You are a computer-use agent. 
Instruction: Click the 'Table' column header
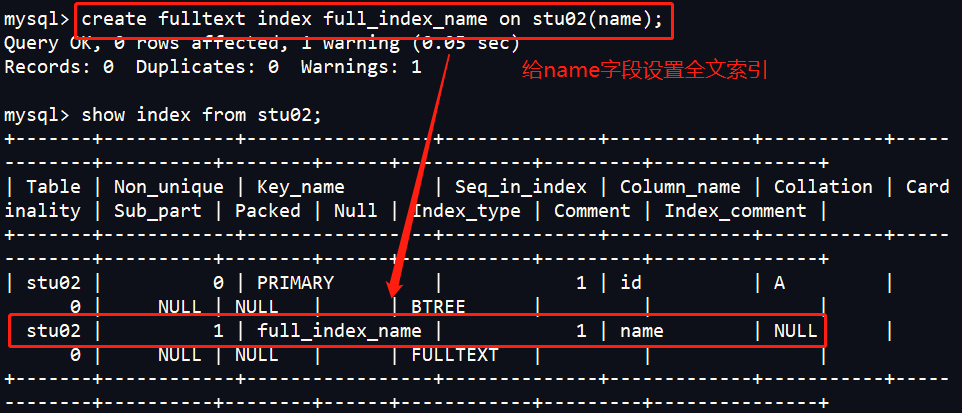click(53, 187)
